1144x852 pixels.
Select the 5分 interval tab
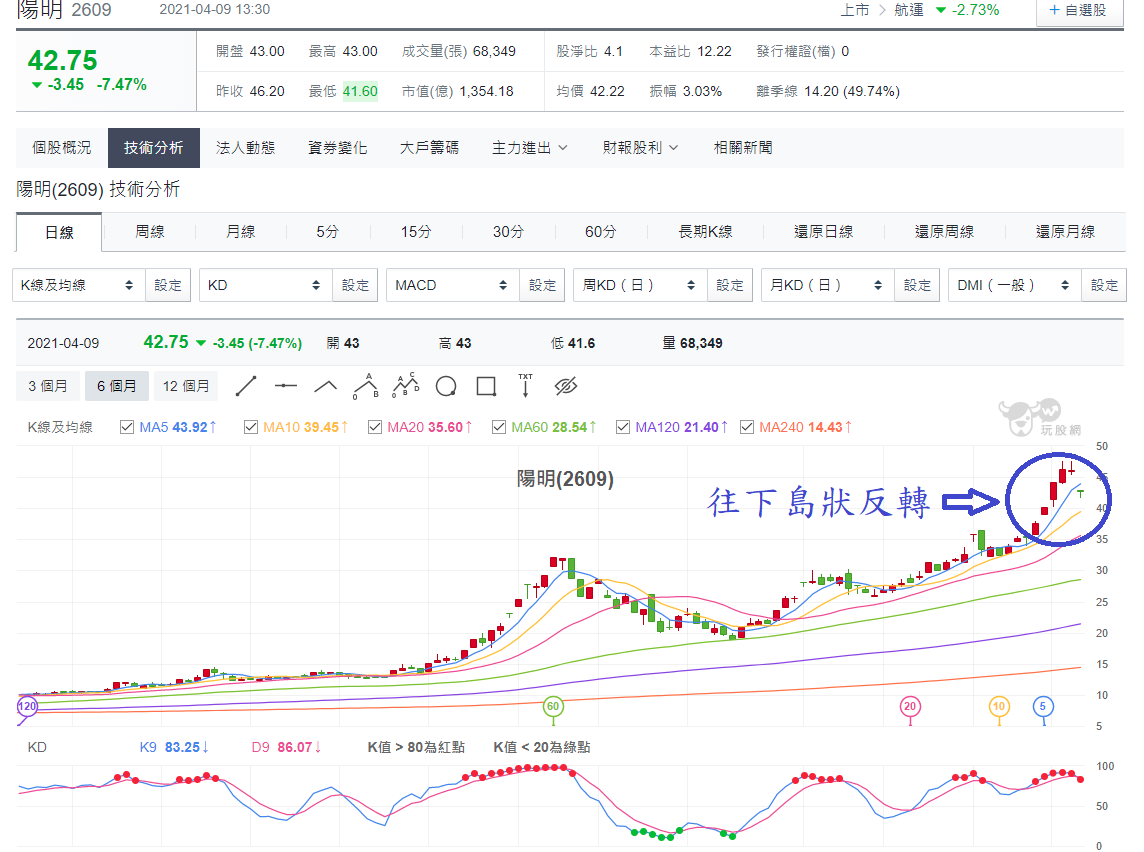pyautogui.click(x=328, y=232)
